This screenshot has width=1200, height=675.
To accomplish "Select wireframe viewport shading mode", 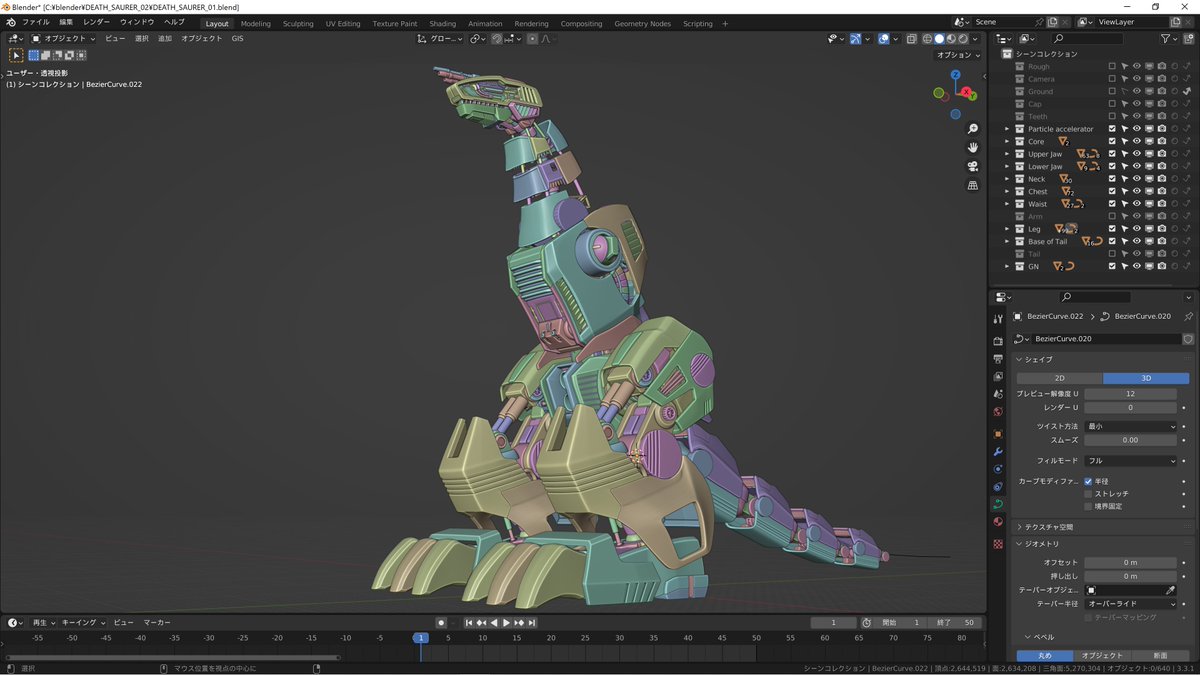I will [926, 39].
